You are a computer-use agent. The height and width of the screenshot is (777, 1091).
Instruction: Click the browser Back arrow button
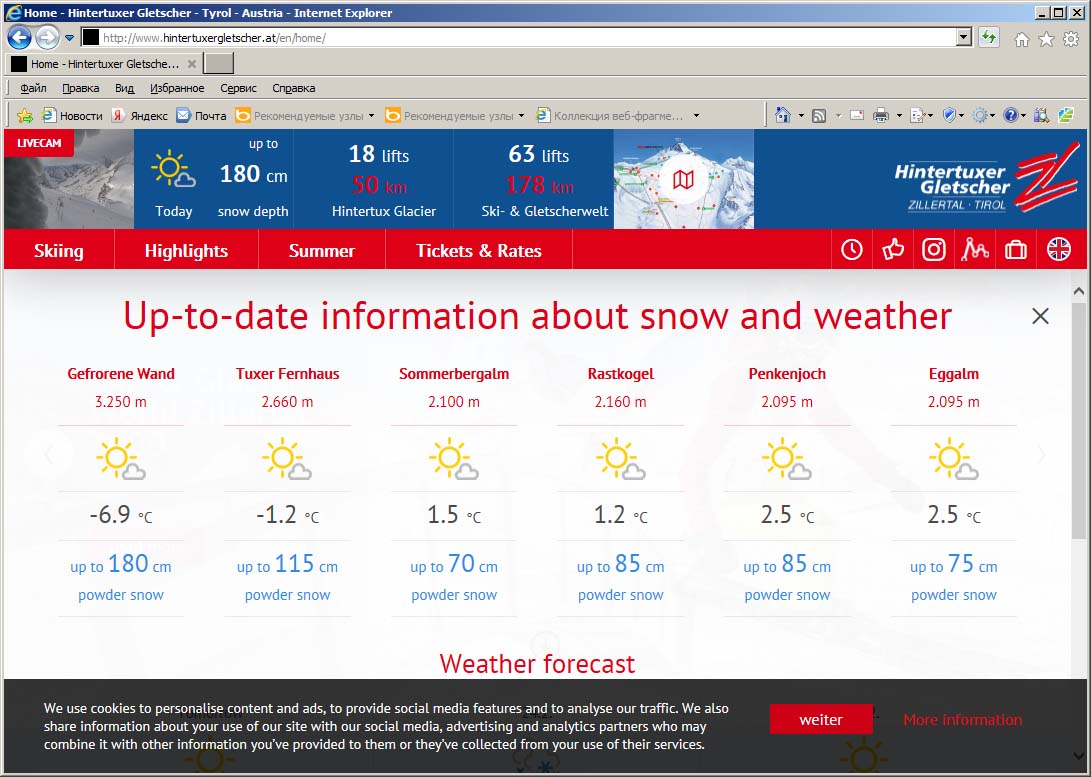coord(19,38)
